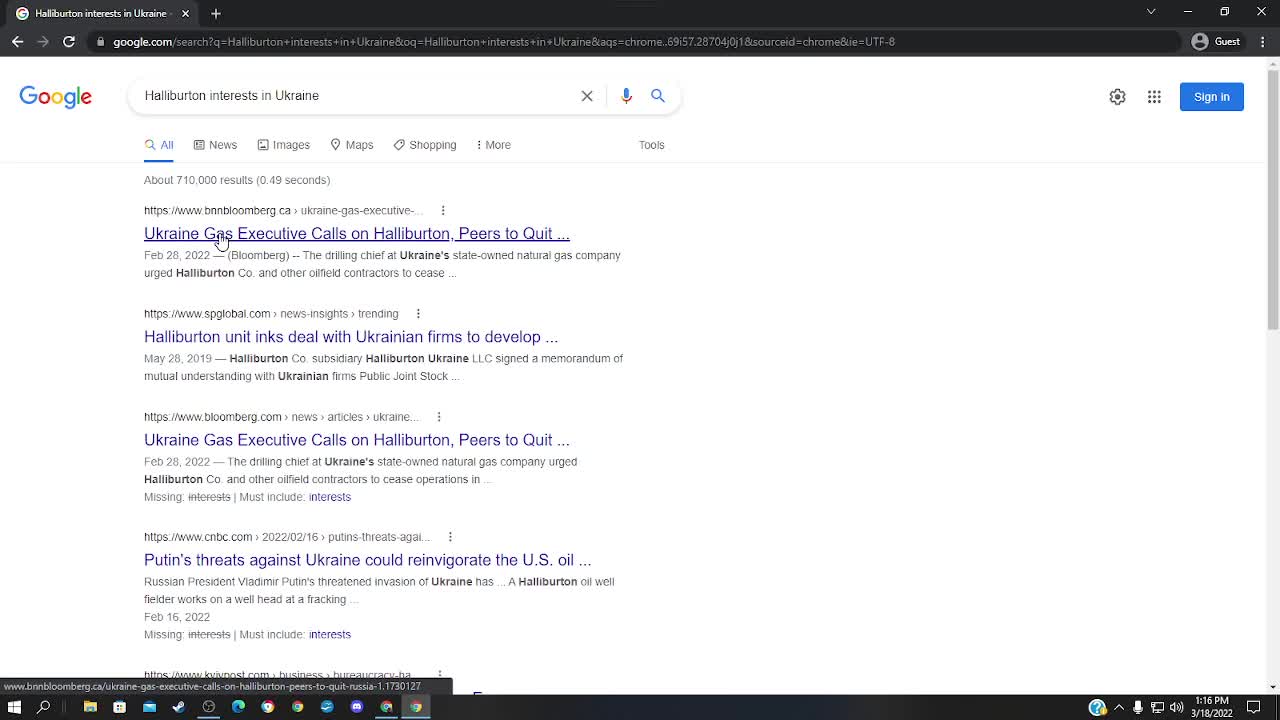Open Windows taskbar search
The image size is (1280, 720).
coord(44,707)
